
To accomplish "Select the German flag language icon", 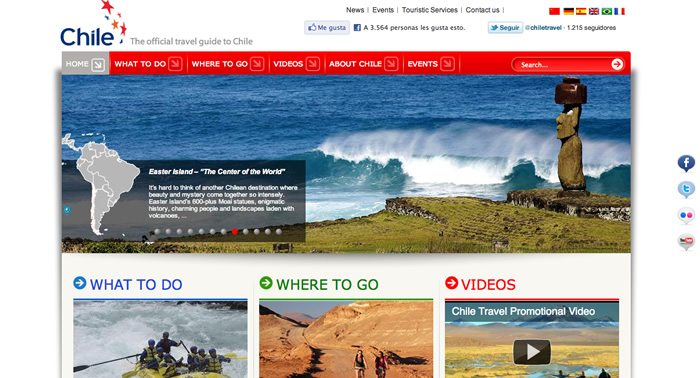I will [568, 12].
